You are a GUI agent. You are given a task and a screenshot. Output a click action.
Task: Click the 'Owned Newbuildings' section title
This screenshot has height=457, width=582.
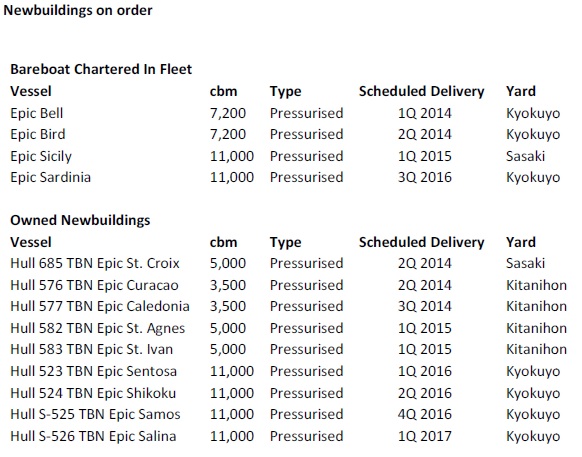click(80, 220)
